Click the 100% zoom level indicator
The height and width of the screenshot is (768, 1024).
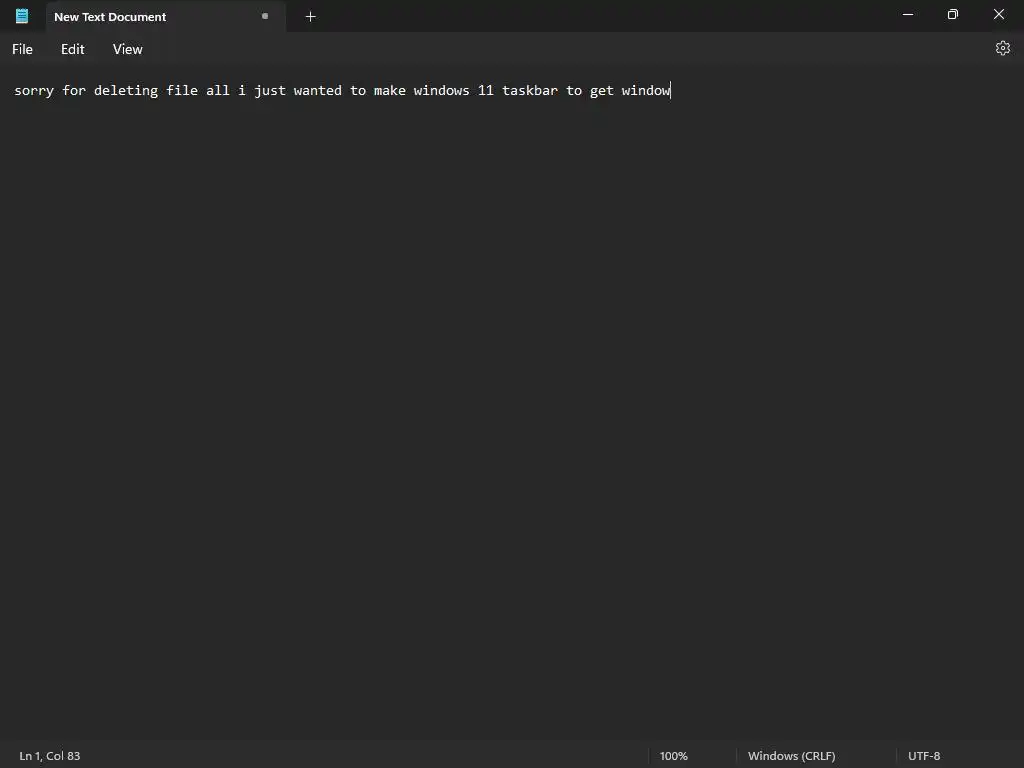click(673, 756)
